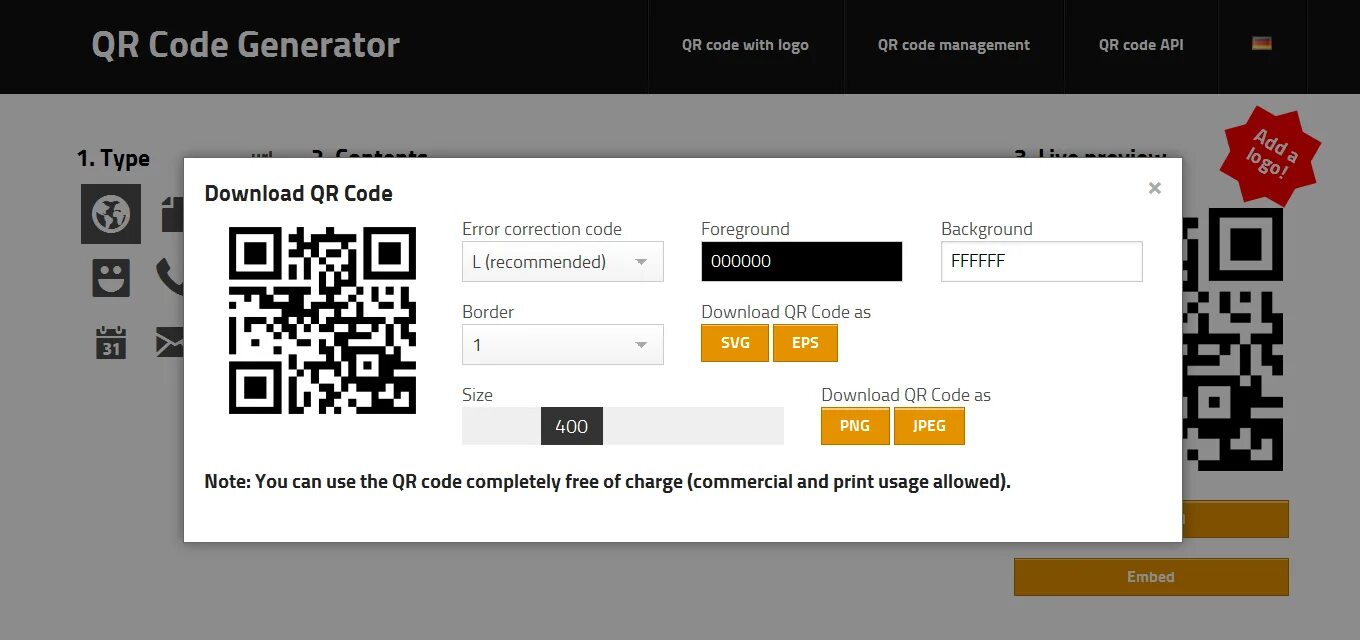Viewport: 1360px width, 640px height.
Task: Select the smiley face type icon
Action: (x=110, y=277)
